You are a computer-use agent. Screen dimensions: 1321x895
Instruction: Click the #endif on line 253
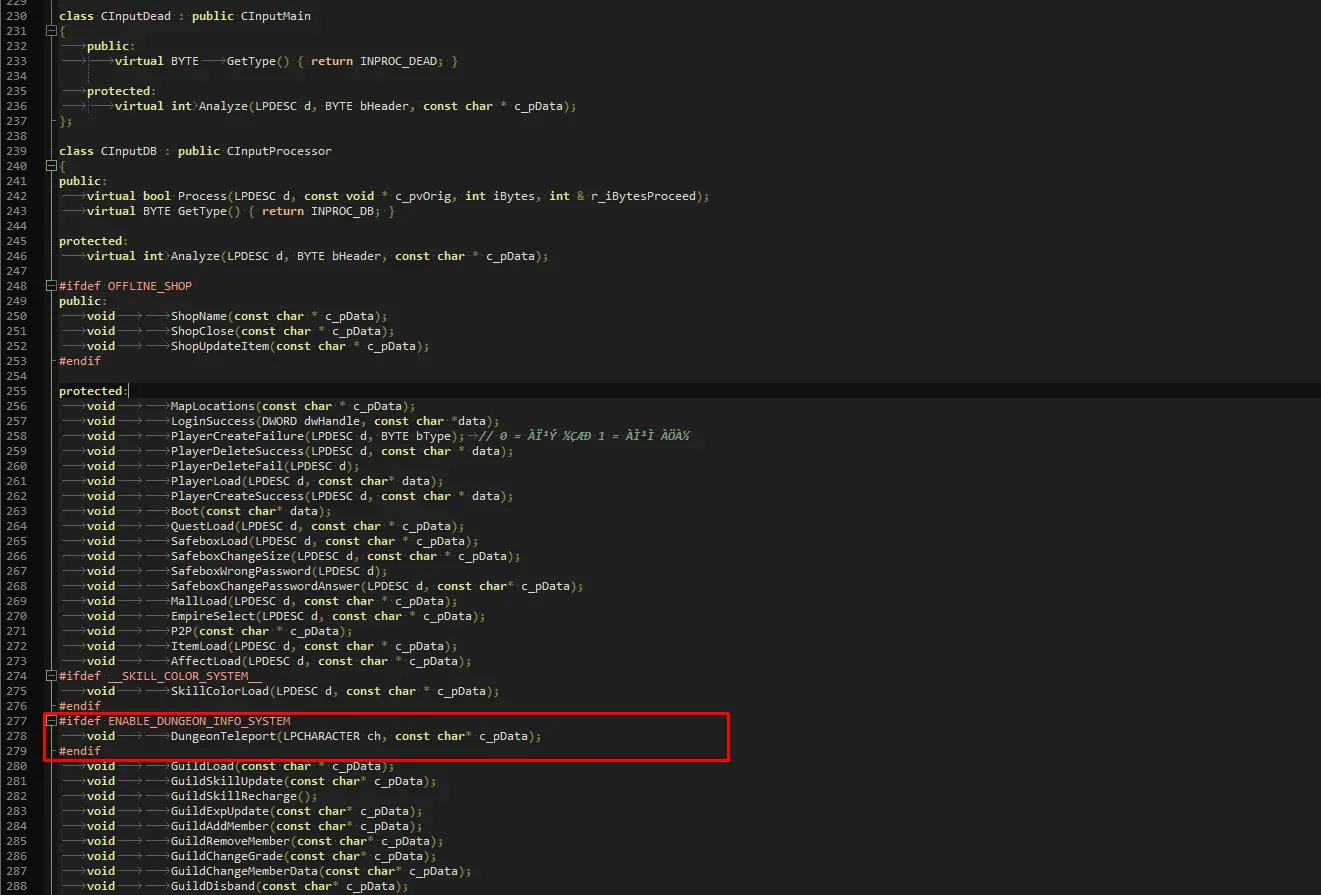[x=80, y=361]
